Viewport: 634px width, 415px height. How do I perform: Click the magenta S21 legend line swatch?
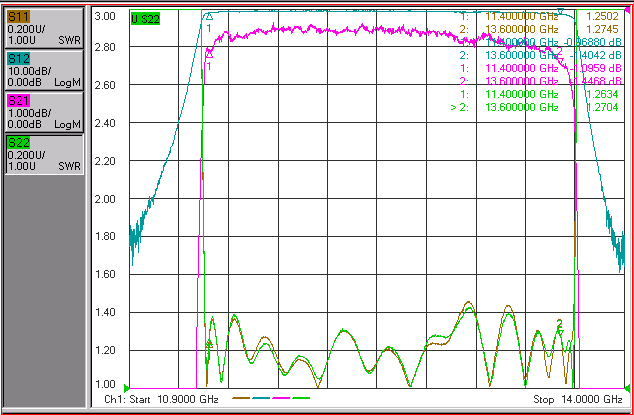(x=281, y=398)
